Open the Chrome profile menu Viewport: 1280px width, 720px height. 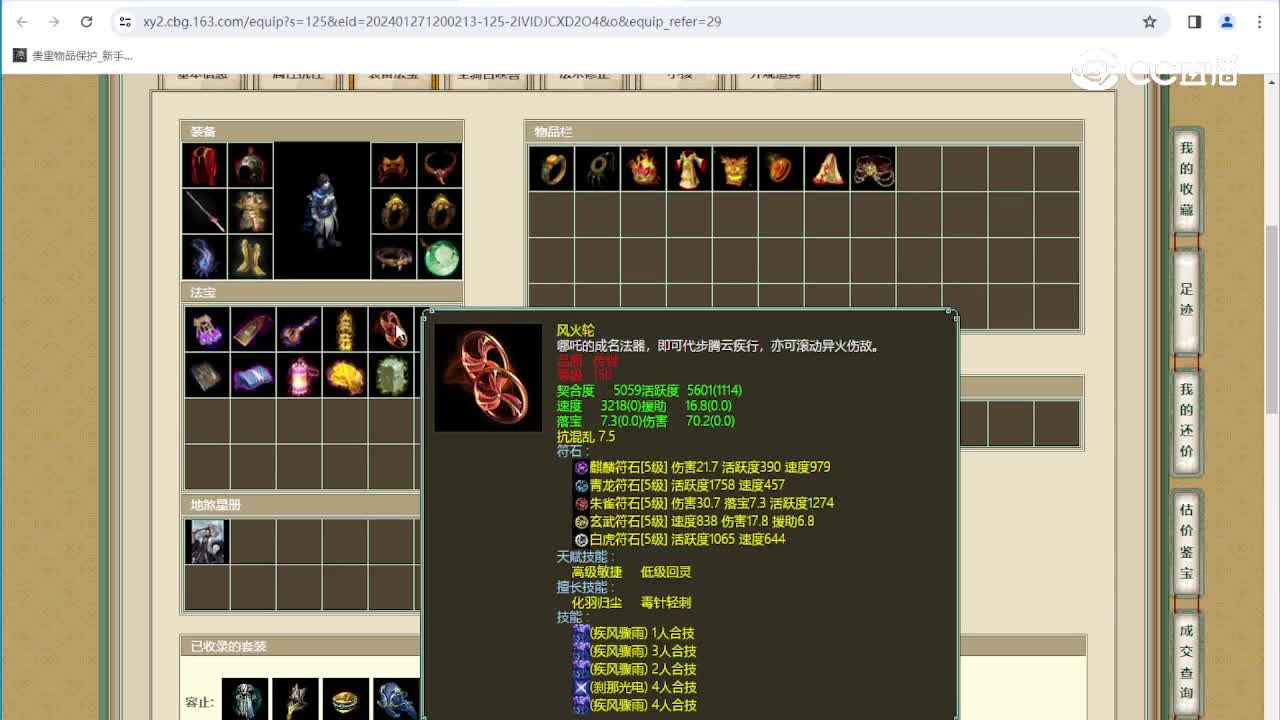[1227, 21]
